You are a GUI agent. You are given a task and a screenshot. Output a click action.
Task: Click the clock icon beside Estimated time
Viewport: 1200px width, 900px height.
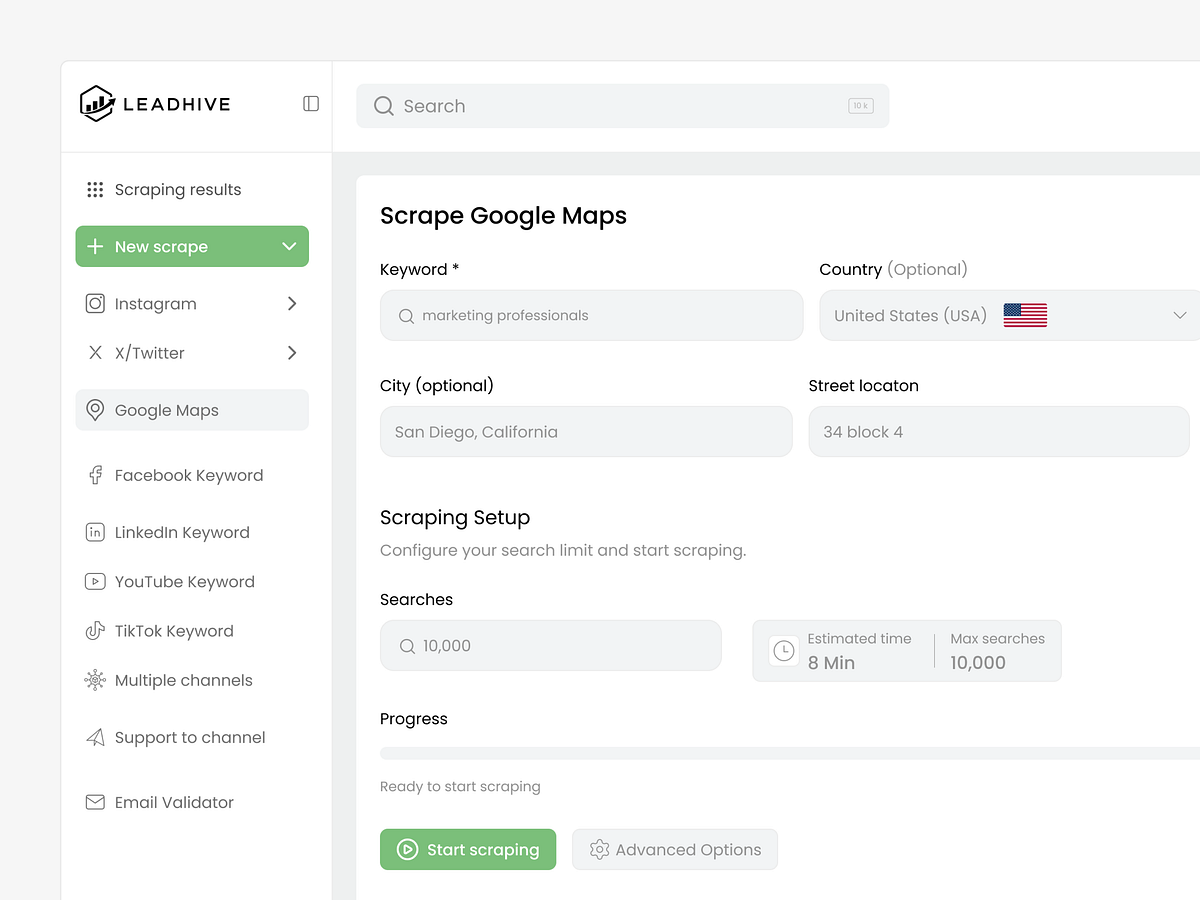[784, 651]
